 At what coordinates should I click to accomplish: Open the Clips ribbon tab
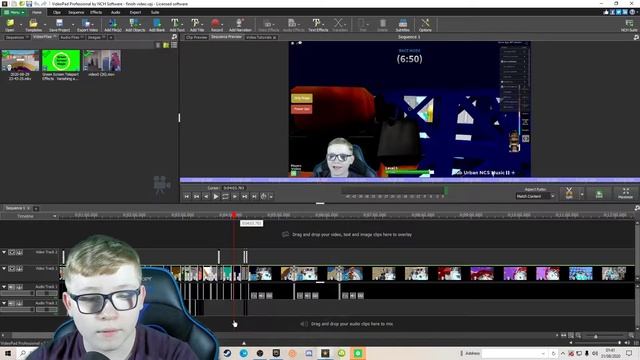(57, 12)
